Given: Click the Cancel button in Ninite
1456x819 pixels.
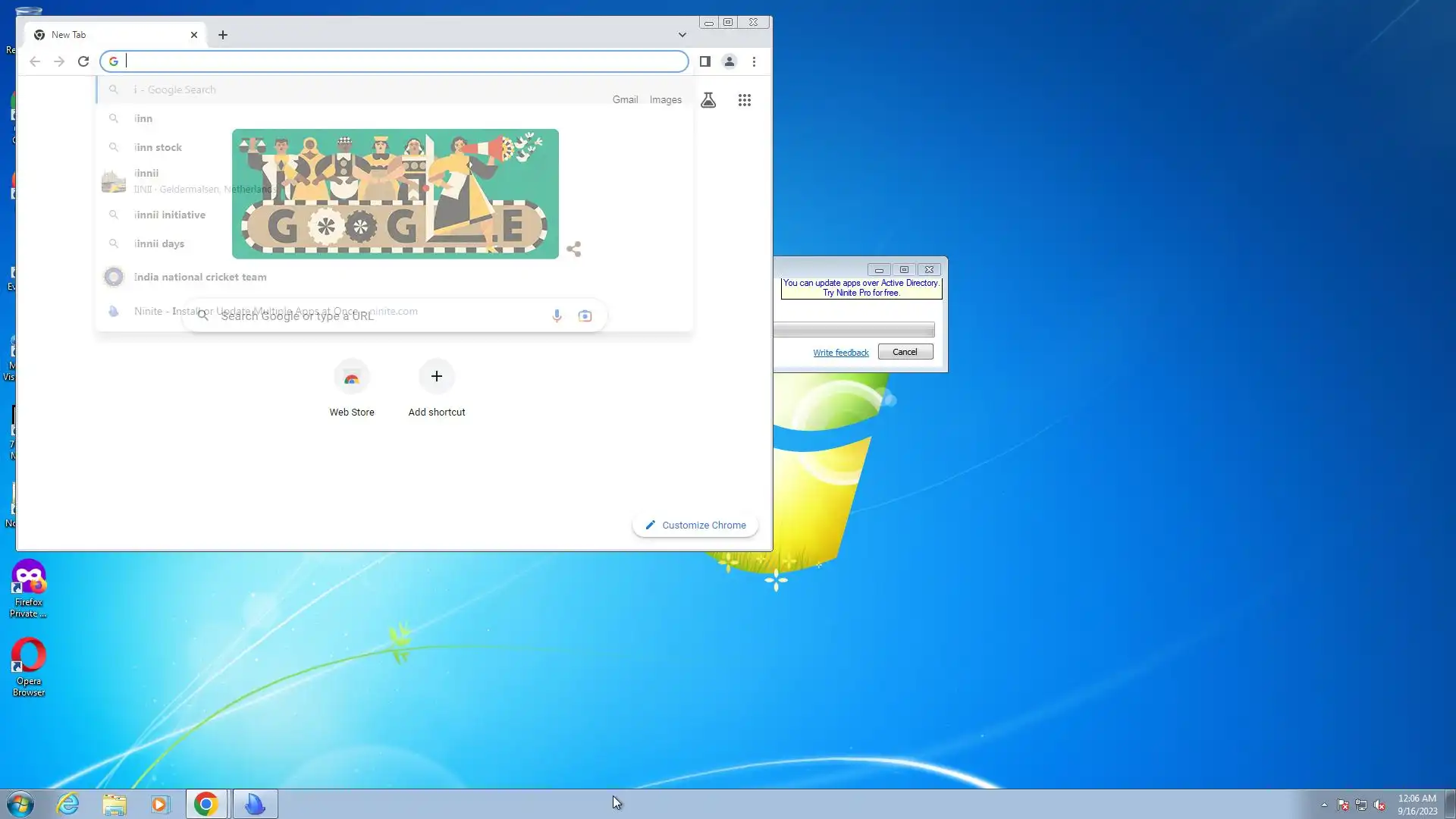Looking at the screenshot, I should [905, 352].
